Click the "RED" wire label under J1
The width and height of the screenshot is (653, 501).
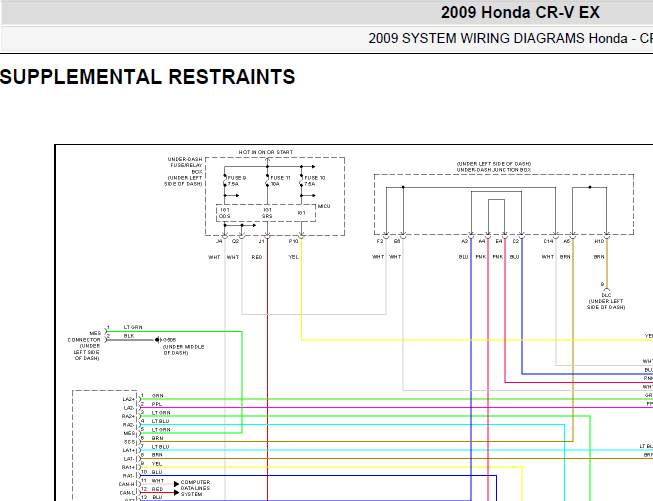[x=257, y=257]
